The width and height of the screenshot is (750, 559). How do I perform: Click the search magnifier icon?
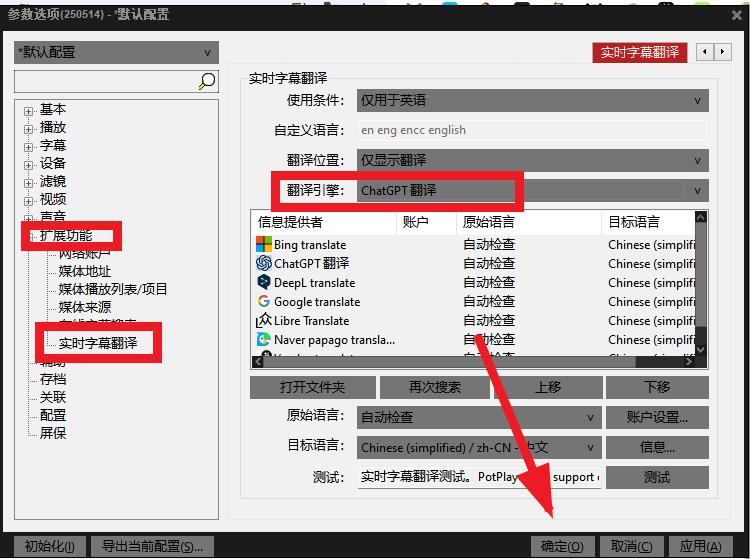pyautogui.click(x=207, y=81)
